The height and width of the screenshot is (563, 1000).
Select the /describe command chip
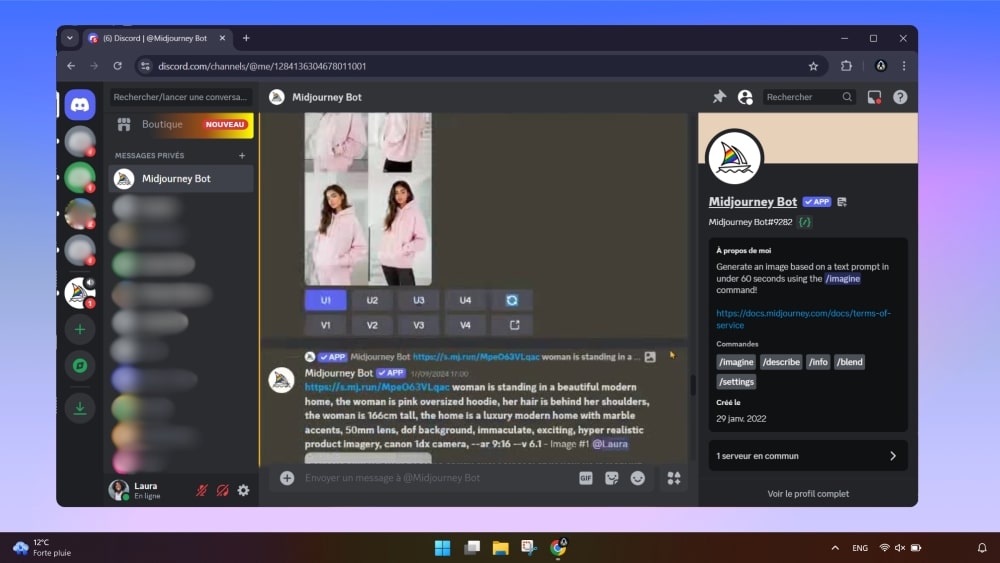pos(781,362)
